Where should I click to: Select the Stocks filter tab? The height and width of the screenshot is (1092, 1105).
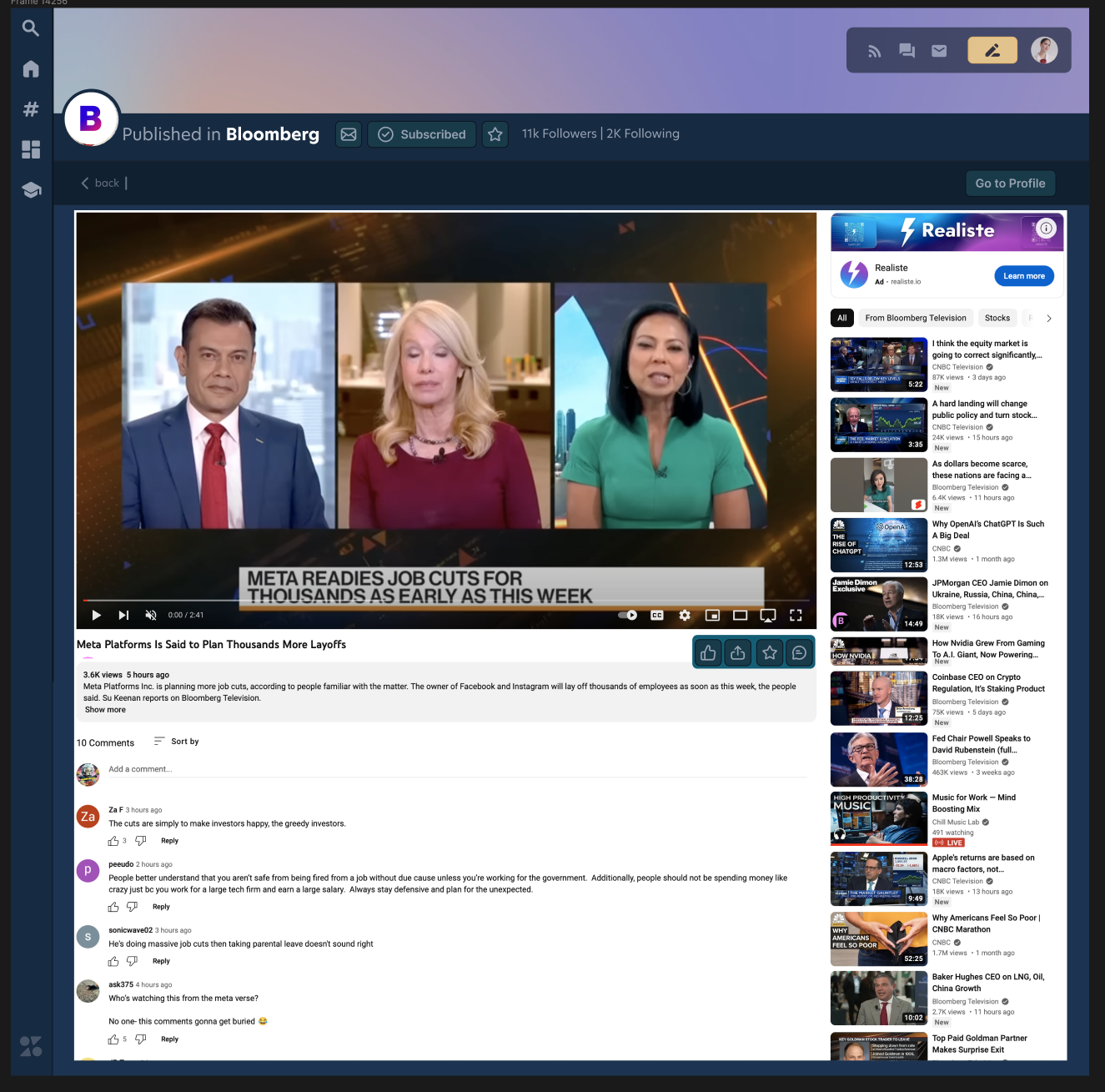[x=997, y=318]
